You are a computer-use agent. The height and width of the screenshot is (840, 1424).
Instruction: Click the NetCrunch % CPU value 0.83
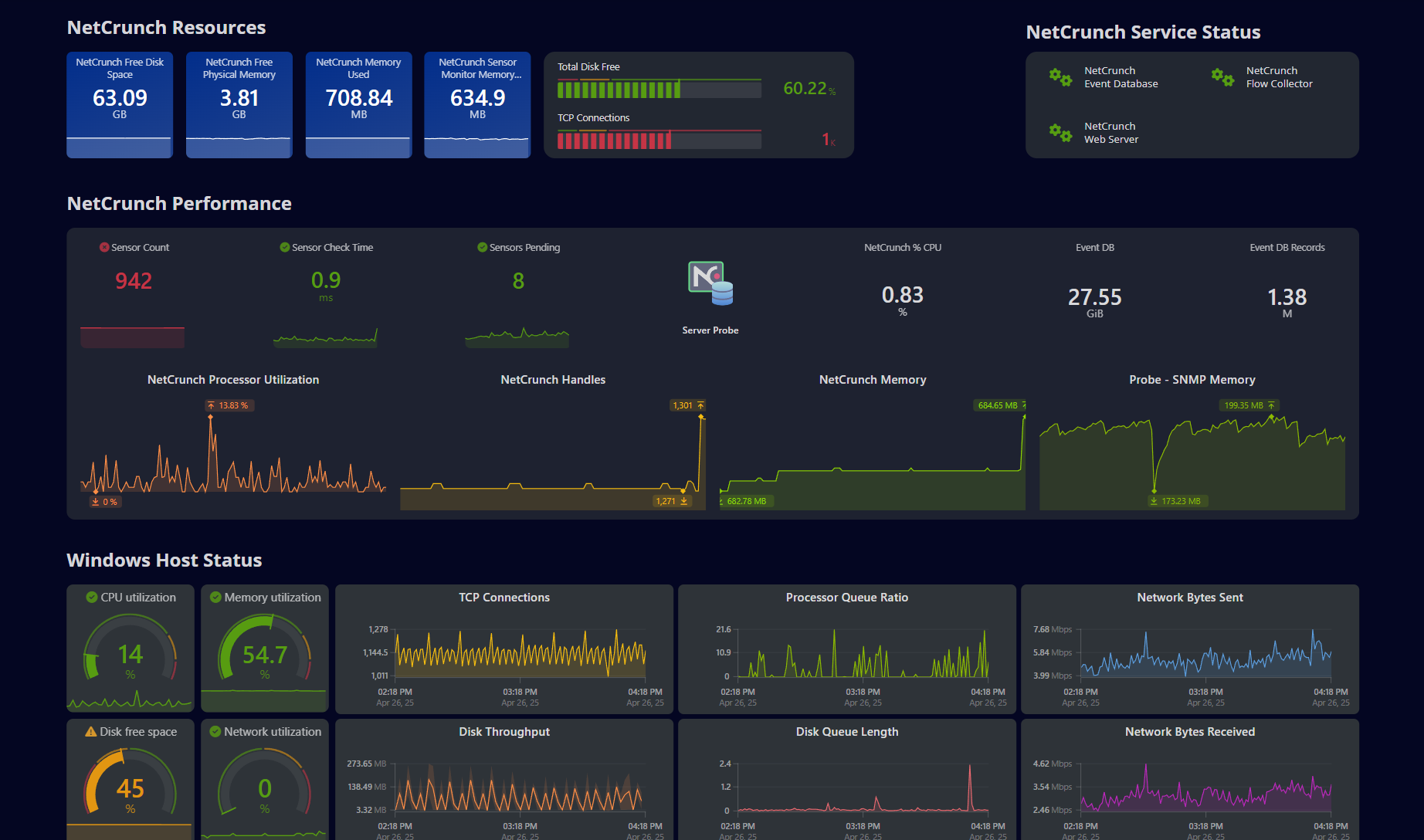[903, 295]
